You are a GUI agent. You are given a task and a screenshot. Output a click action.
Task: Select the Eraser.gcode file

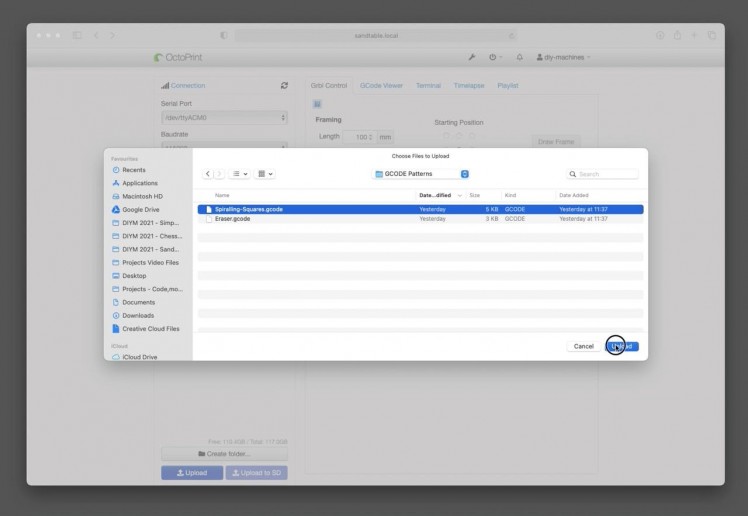click(x=232, y=218)
